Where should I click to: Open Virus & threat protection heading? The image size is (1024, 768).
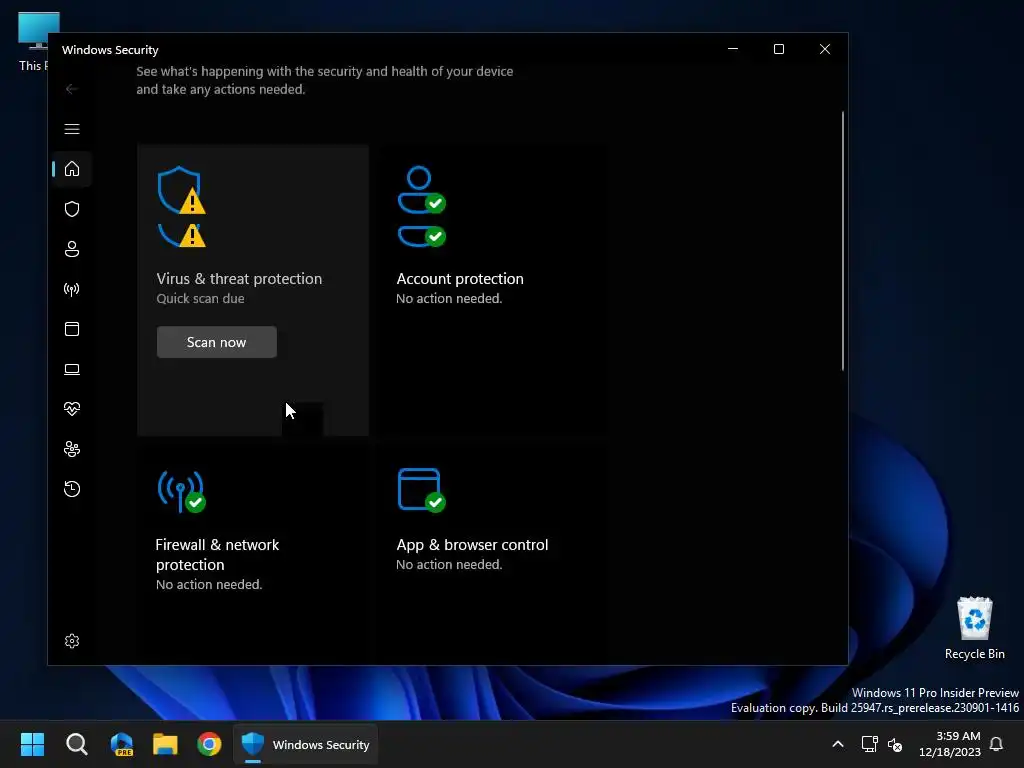point(239,279)
